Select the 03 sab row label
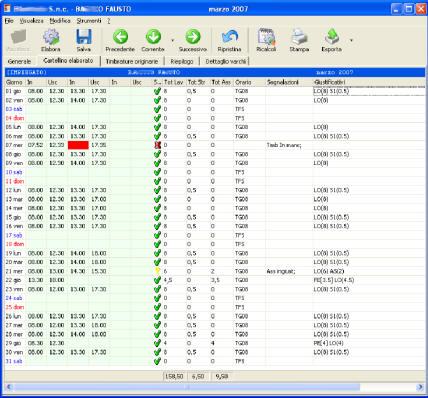The image size is (428, 398). (x=14, y=109)
